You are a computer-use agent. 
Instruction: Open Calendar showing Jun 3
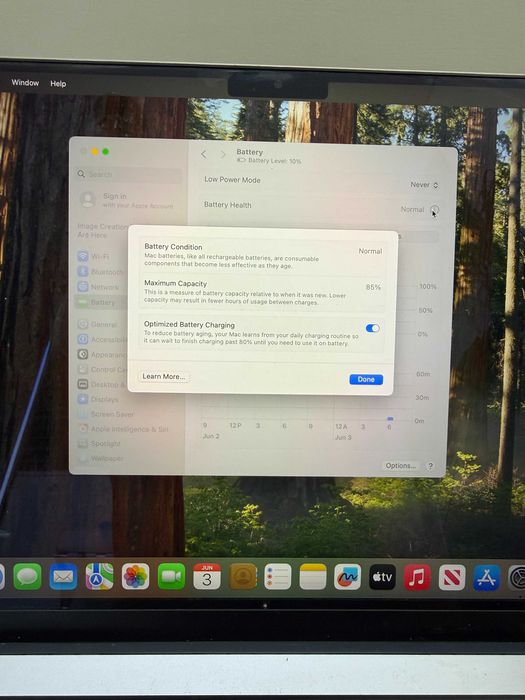click(207, 576)
